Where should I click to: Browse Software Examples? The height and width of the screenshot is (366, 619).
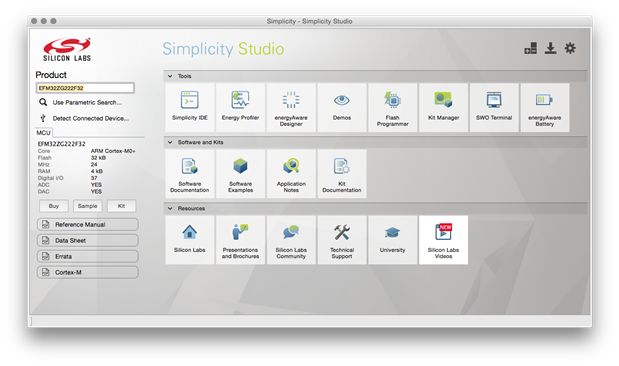point(240,173)
